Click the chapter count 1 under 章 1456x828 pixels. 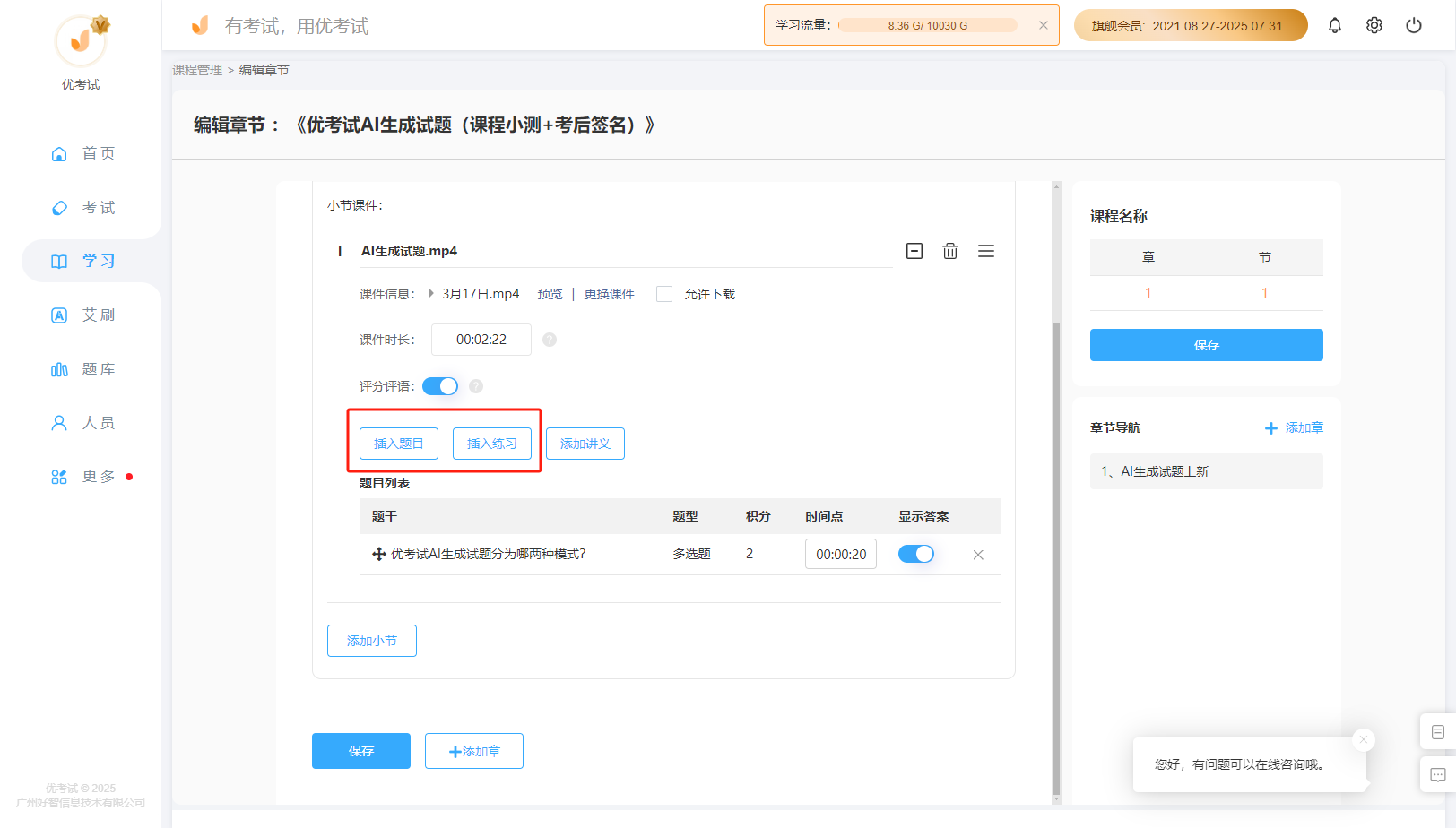(1148, 293)
